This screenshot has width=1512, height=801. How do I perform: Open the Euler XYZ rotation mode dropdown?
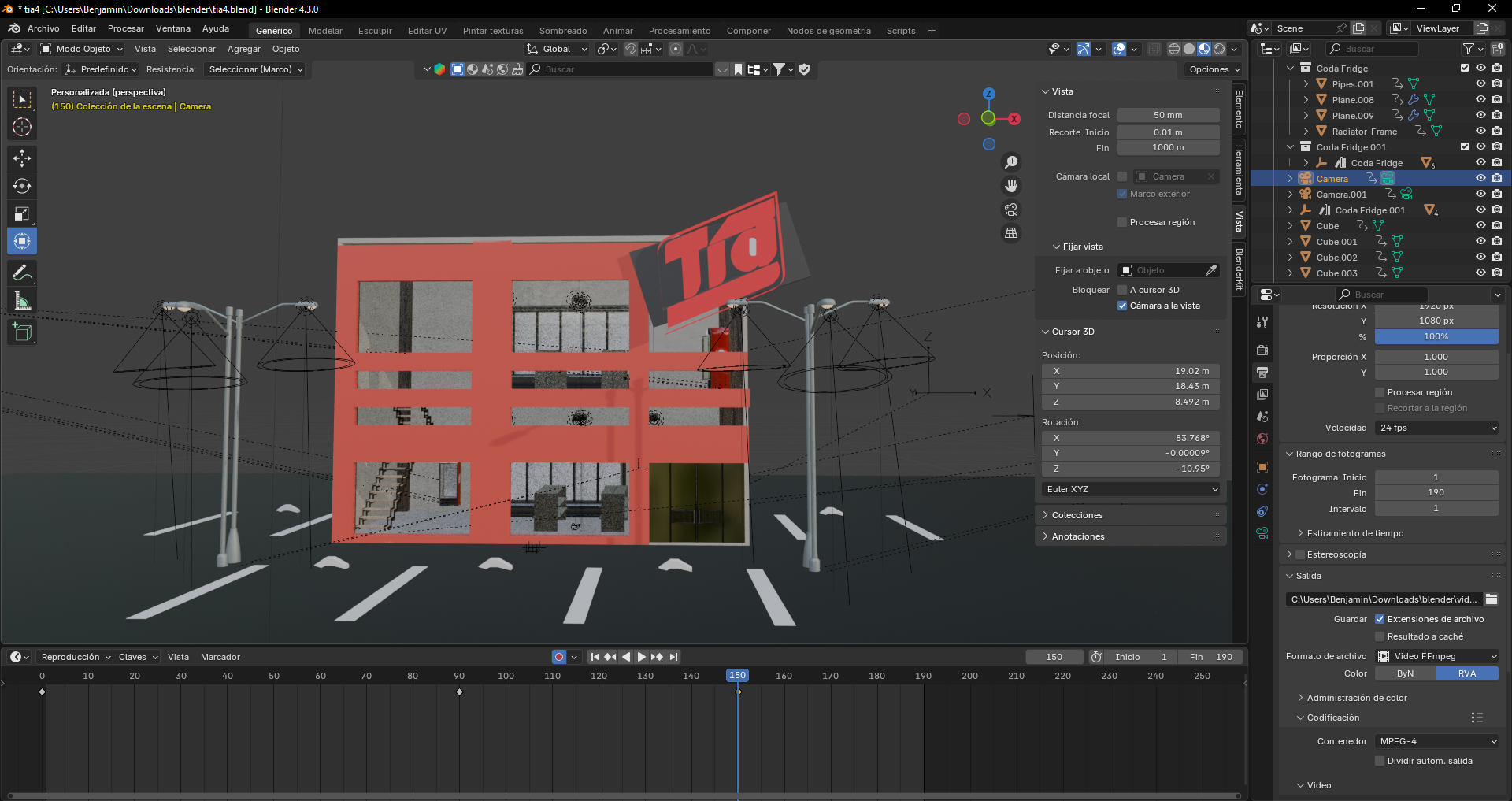[x=1132, y=489]
